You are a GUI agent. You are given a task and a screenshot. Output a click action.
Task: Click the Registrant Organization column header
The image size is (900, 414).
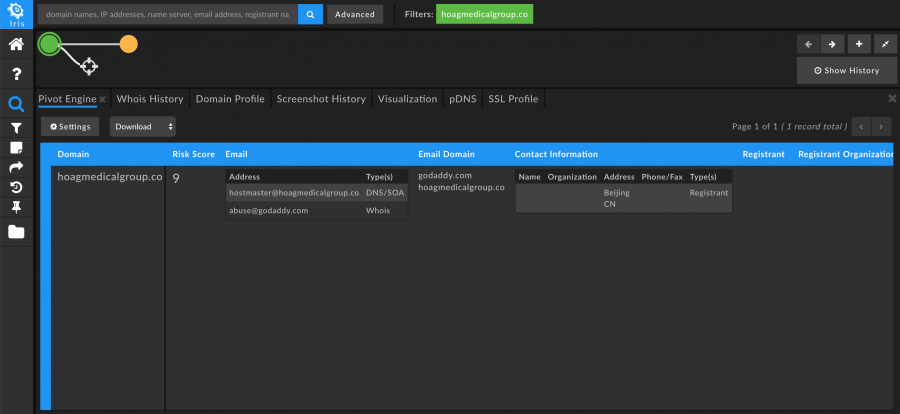click(845, 154)
